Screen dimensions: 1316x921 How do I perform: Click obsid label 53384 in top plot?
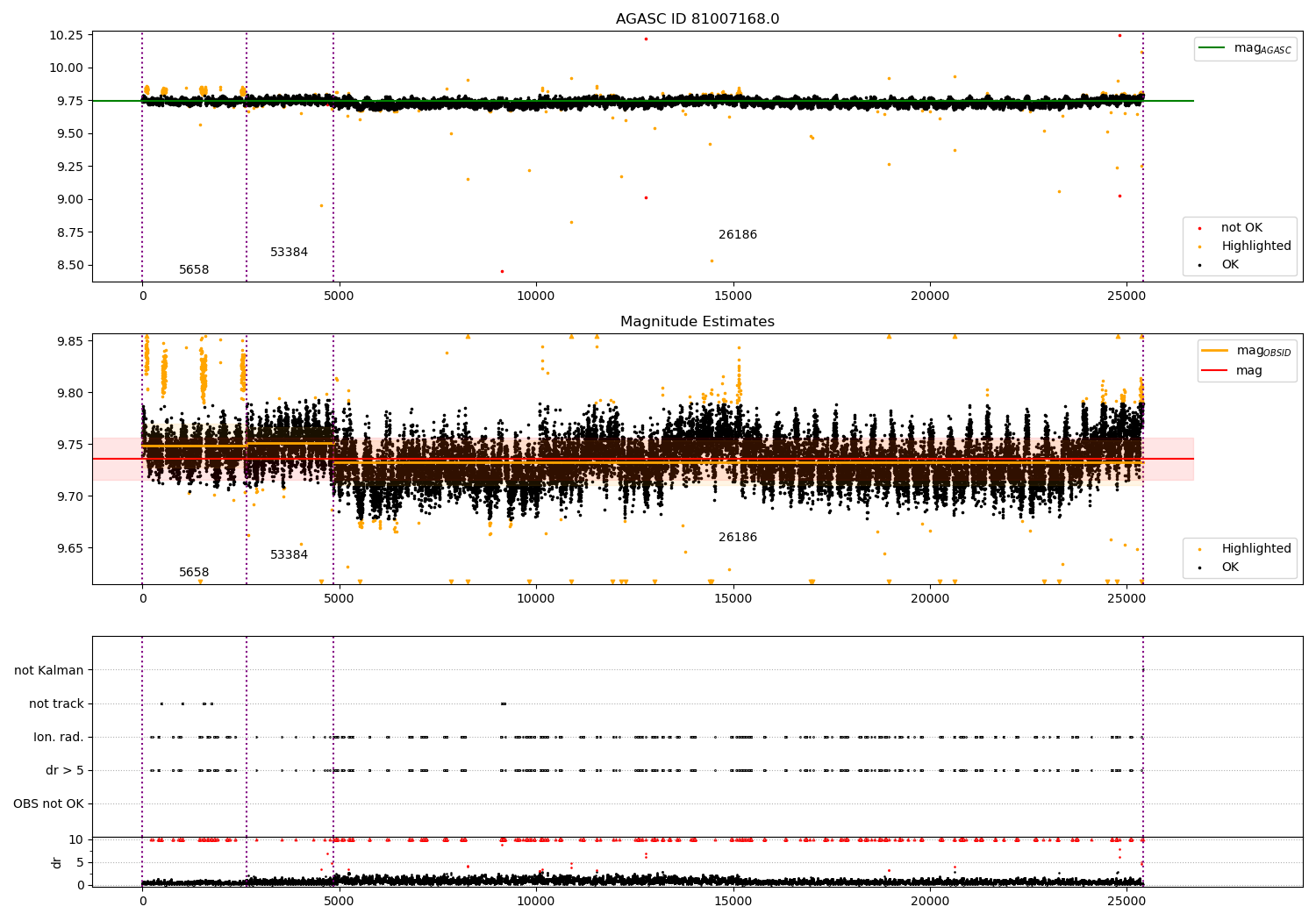click(289, 253)
